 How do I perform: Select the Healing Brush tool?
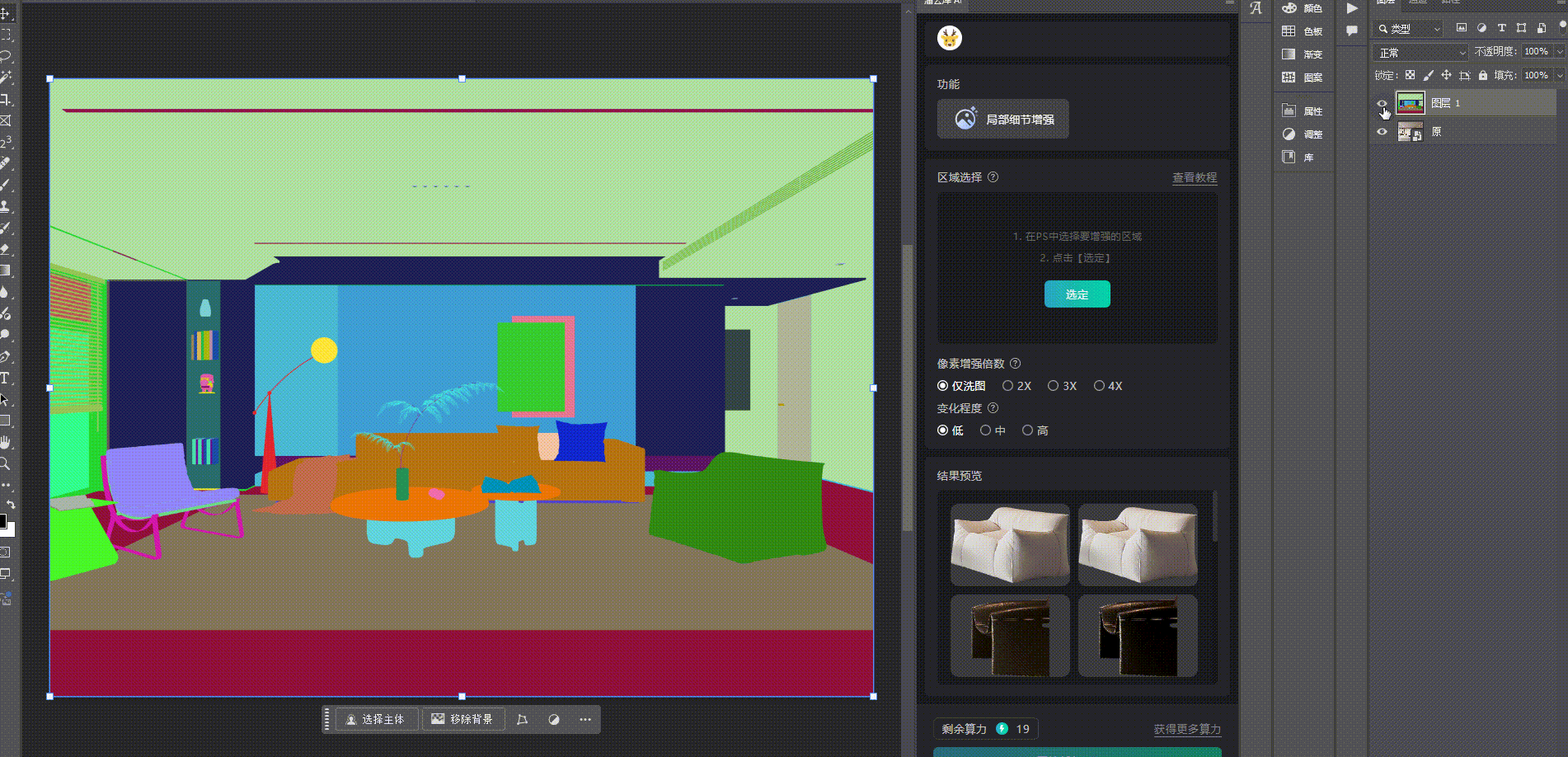(6, 164)
